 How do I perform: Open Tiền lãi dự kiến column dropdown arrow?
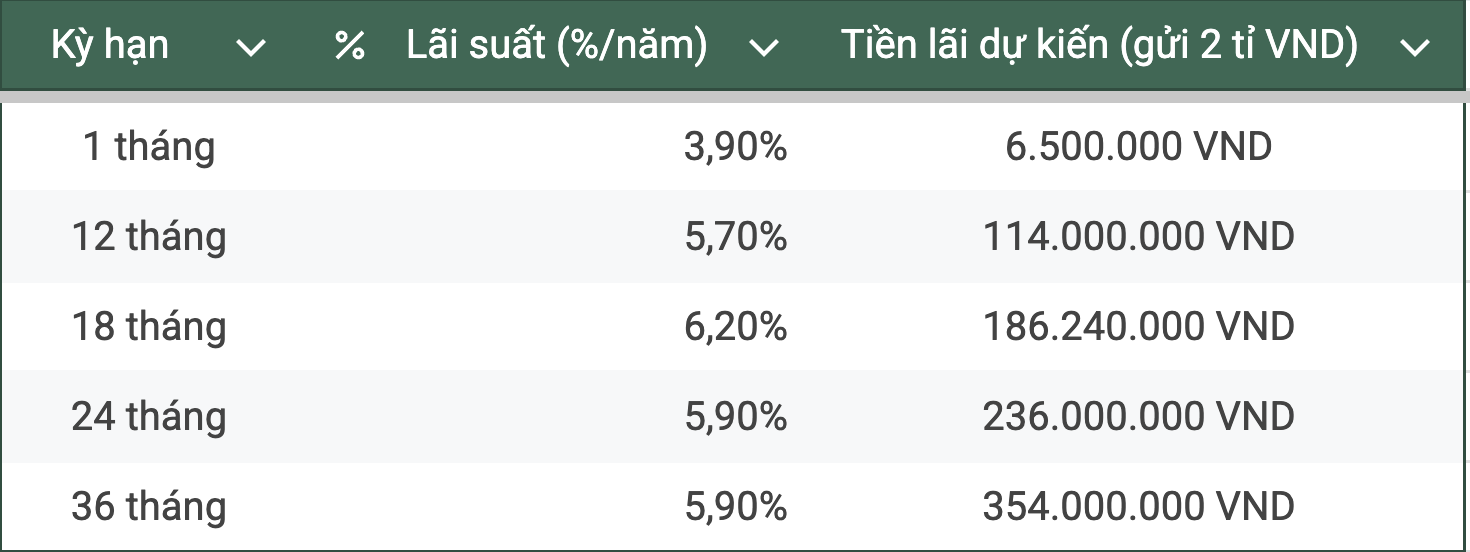coord(1415,48)
